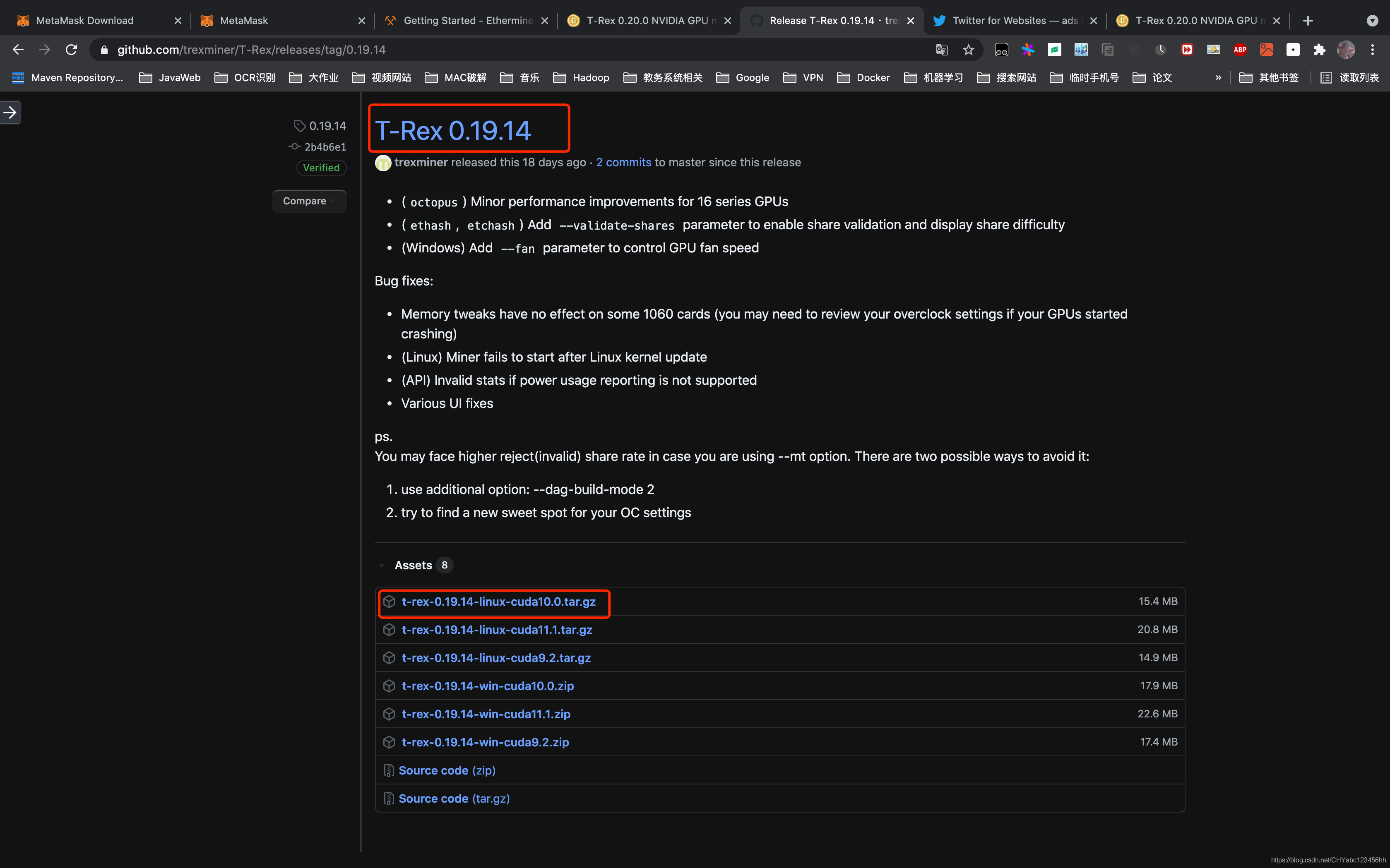Open the colorful pinwheel extension icon
Image resolution: width=1390 pixels, height=868 pixels.
[1027, 50]
